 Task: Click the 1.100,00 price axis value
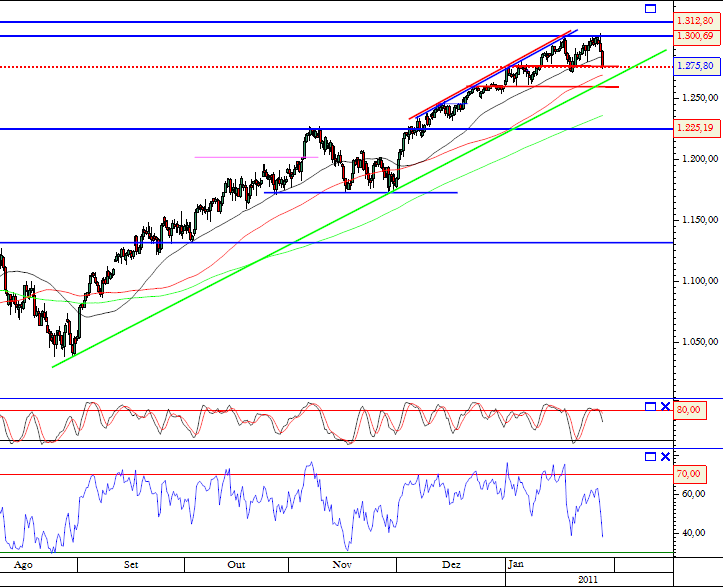tap(700, 281)
